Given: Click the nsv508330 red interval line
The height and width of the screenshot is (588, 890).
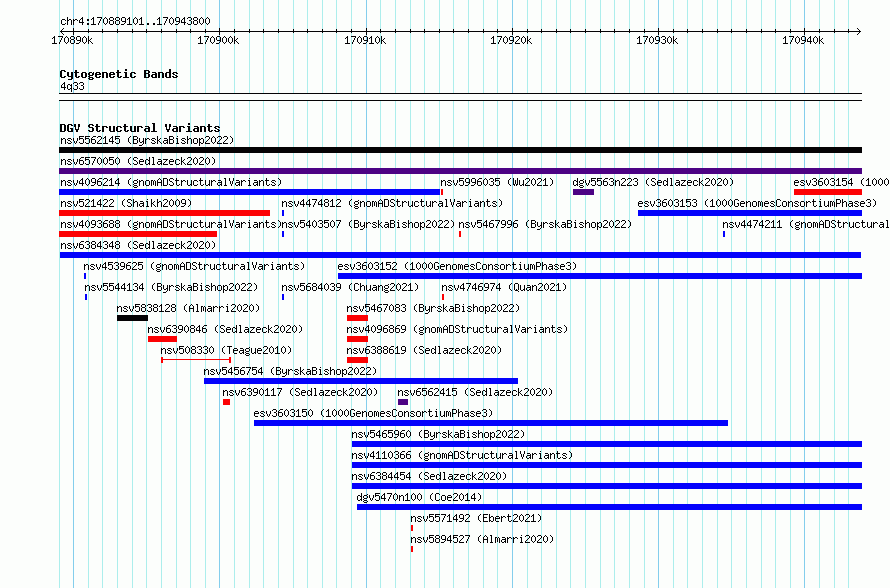Looking at the screenshot, I should pyautogui.click(x=196, y=360).
